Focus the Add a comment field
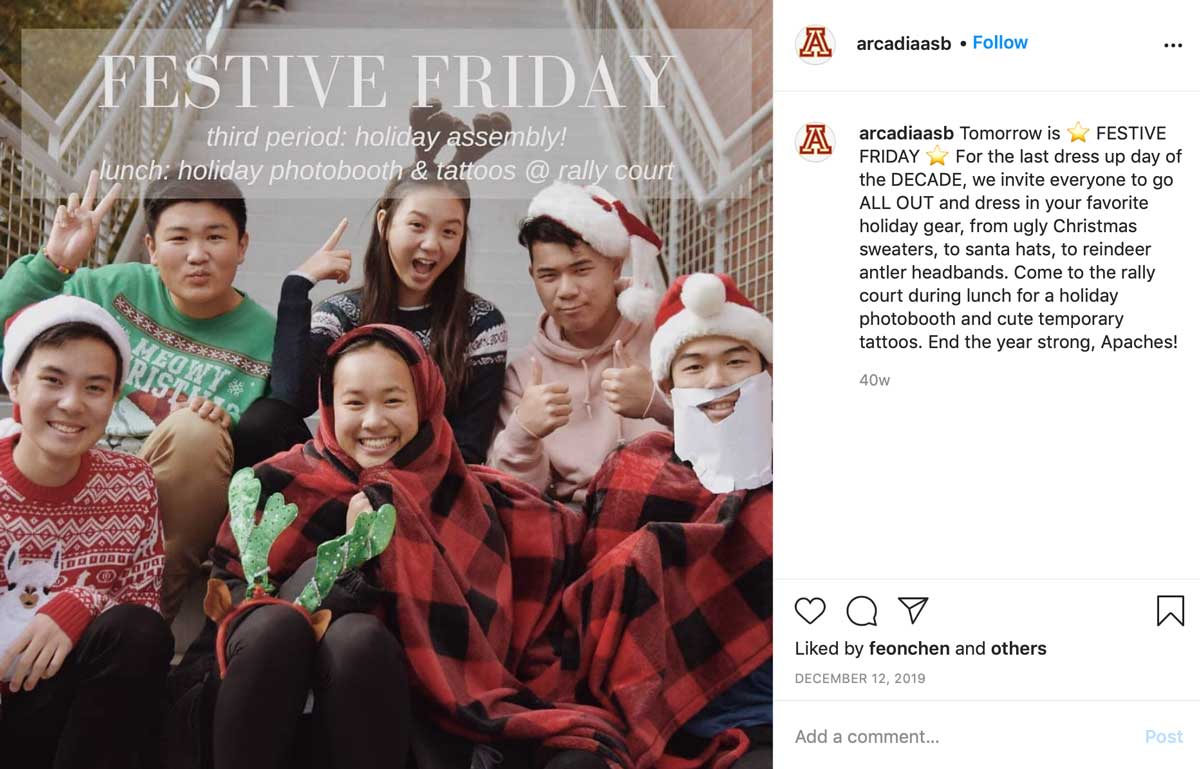Screen dimensions: 1200x769 click(960, 737)
